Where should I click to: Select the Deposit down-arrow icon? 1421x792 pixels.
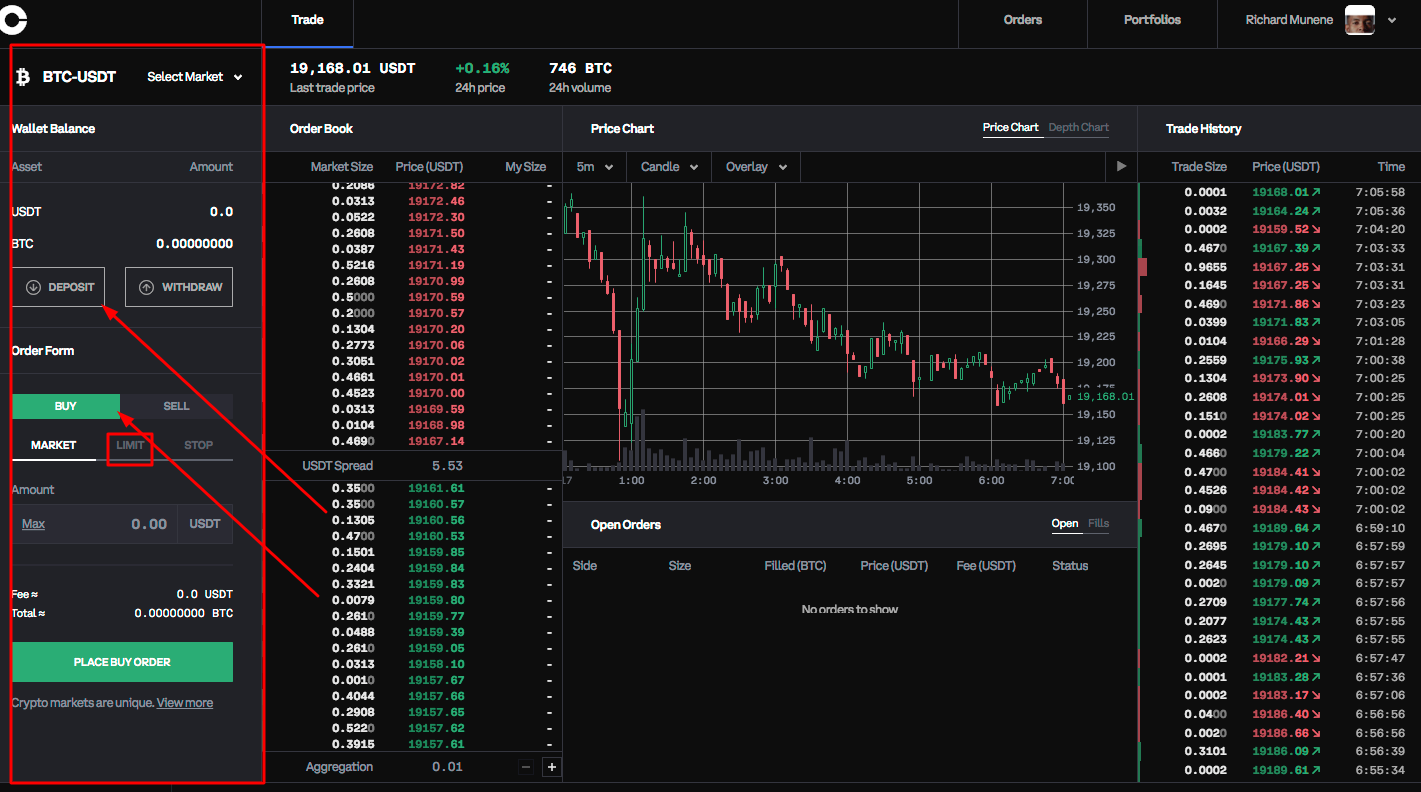(33, 287)
